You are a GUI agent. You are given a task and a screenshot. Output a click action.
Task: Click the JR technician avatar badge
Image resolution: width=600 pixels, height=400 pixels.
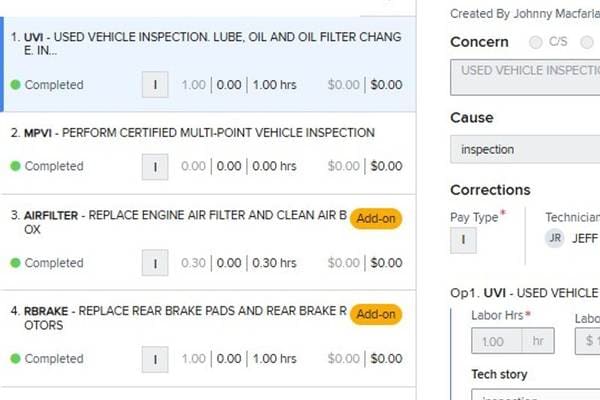click(554, 238)
